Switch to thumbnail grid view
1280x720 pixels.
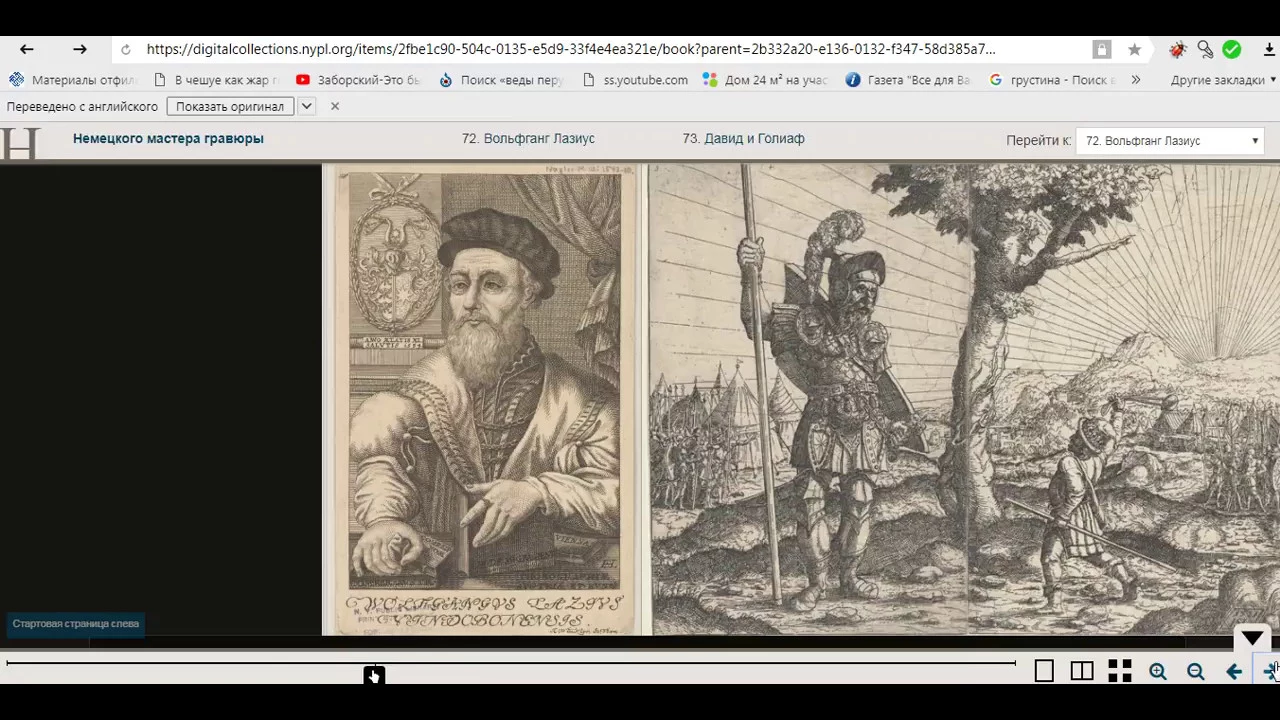tap(1120, 672)
